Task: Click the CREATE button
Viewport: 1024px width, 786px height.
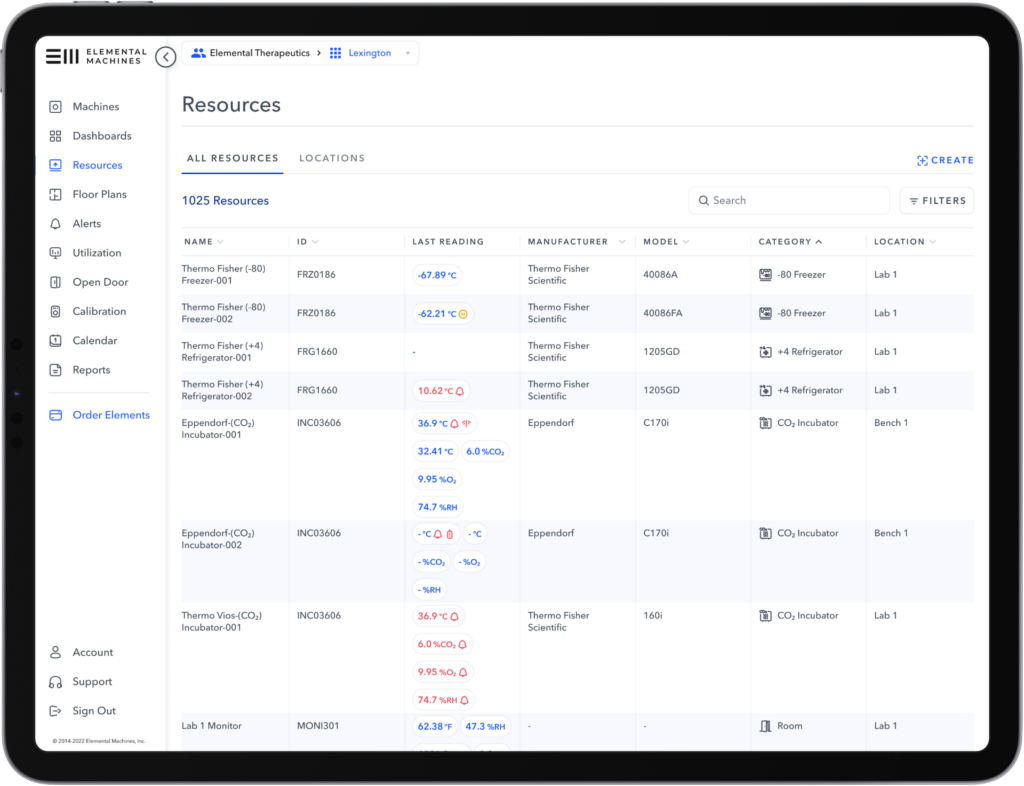Action: coord(945,160)
